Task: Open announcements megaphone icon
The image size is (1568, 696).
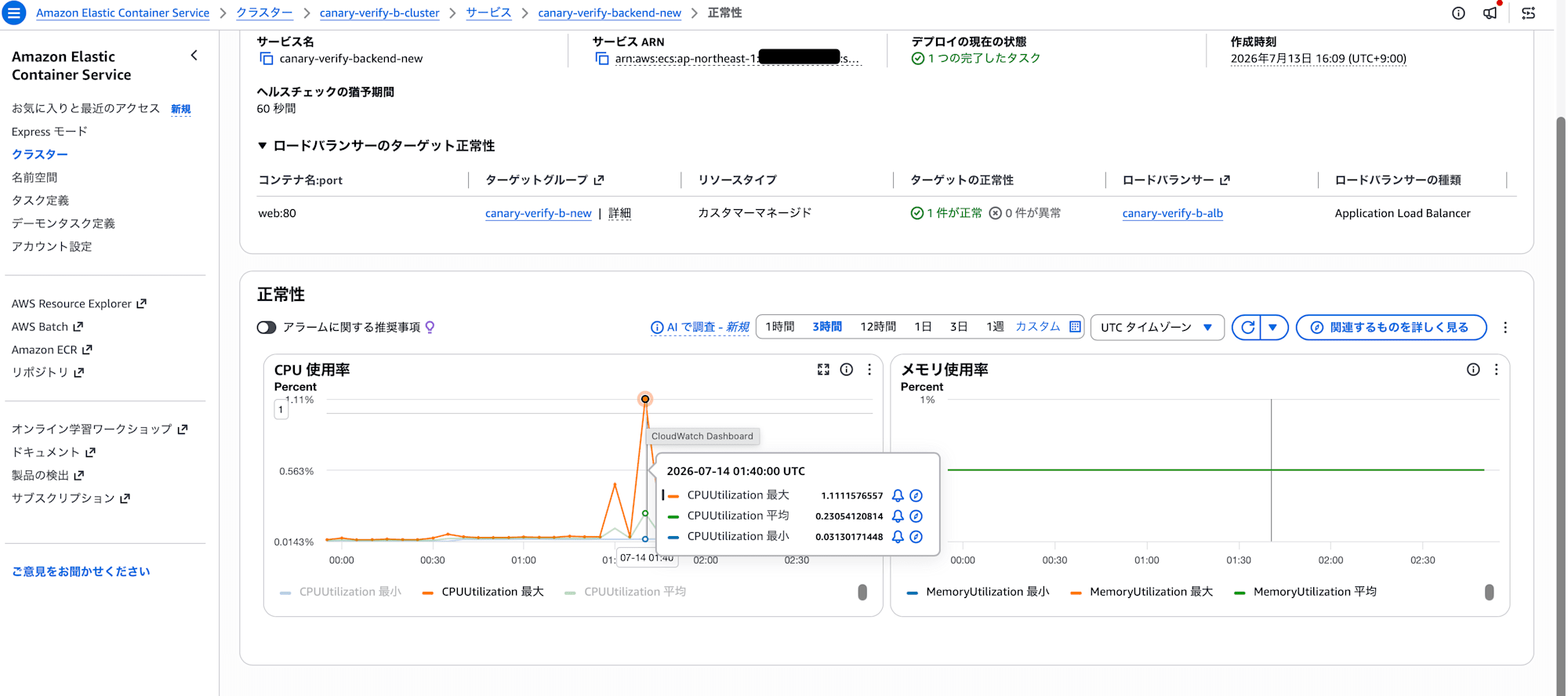Action: 1490,13
